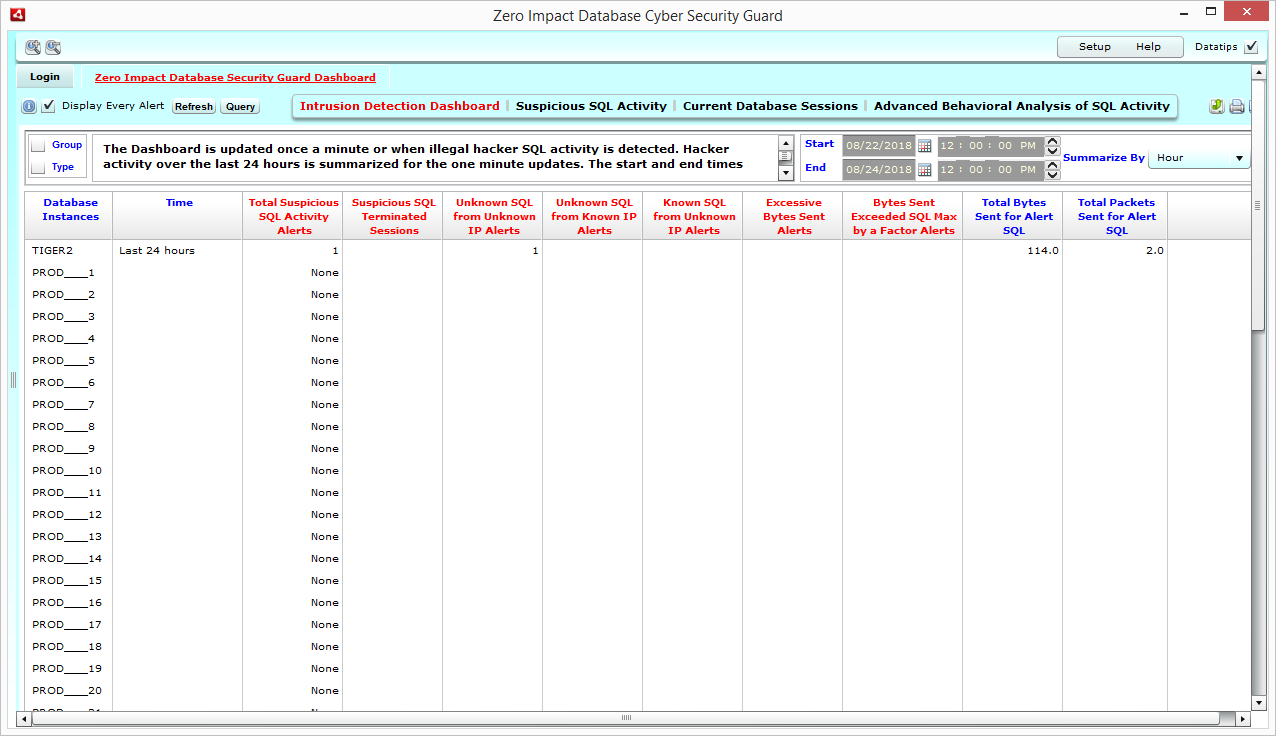Open the Current Database Sessions tab
Screen dimensions: 1276x736
pos(770,106)
